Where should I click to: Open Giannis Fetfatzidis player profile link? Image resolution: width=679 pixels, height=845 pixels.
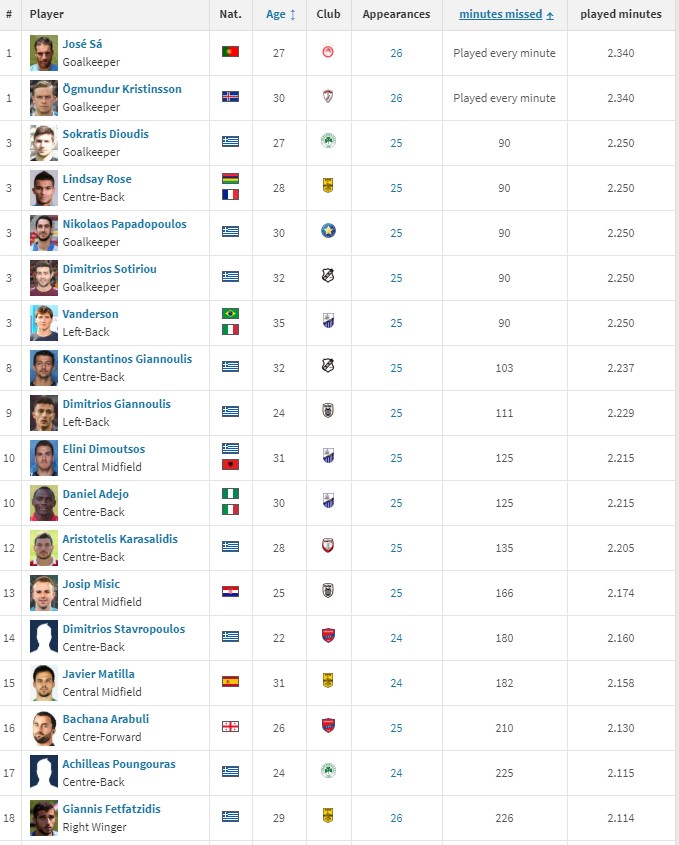coord(112,809)
